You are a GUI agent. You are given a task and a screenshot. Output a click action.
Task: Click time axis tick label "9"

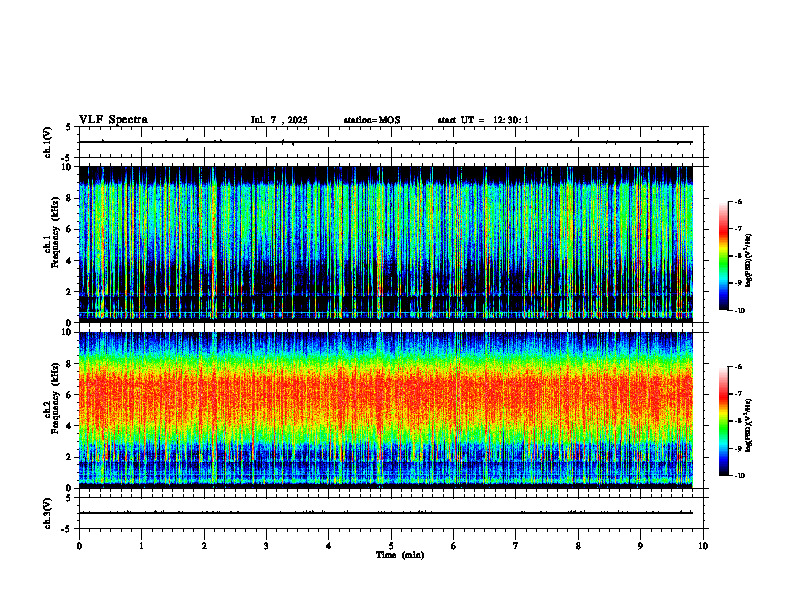coord(640,546)
